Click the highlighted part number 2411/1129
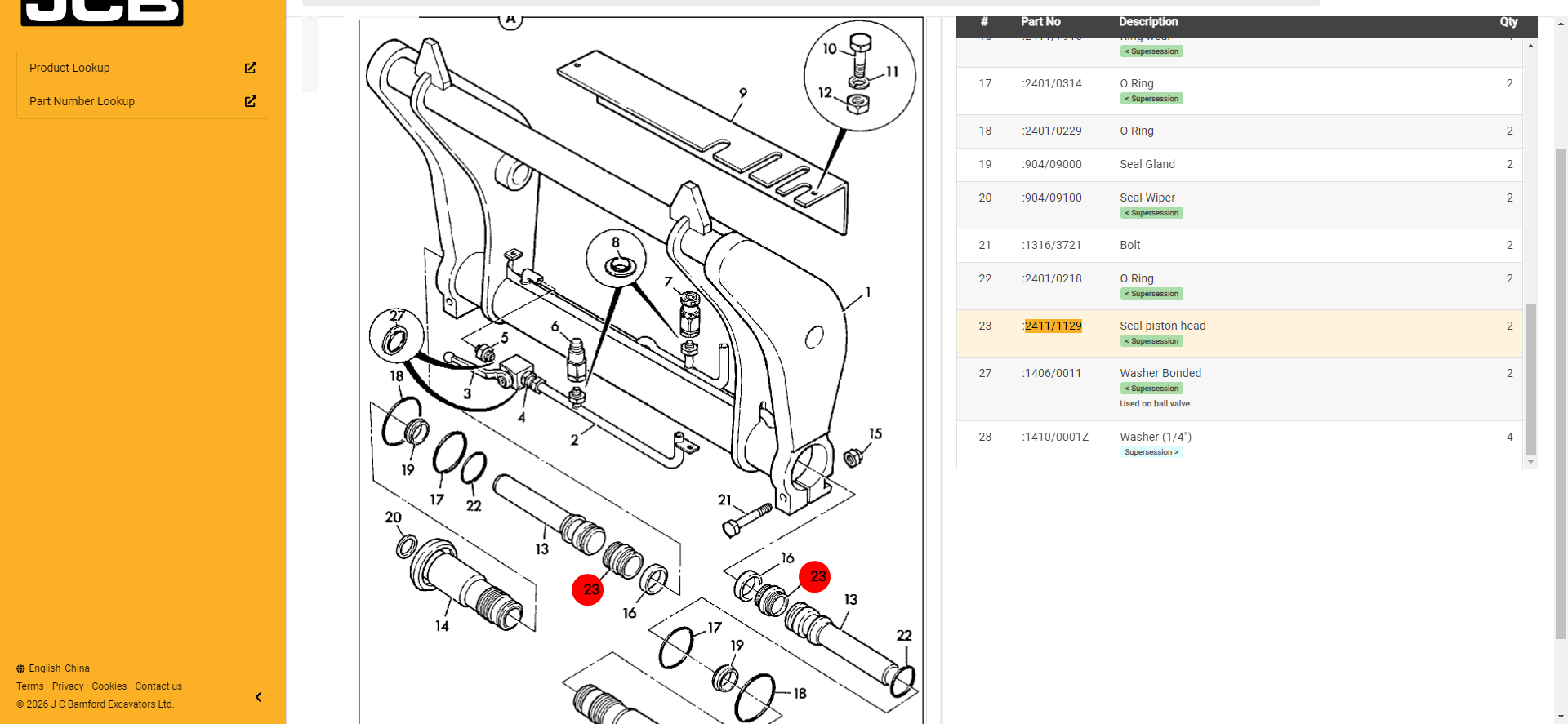This screenshot has height=724, width=1568. [1053, 326]
